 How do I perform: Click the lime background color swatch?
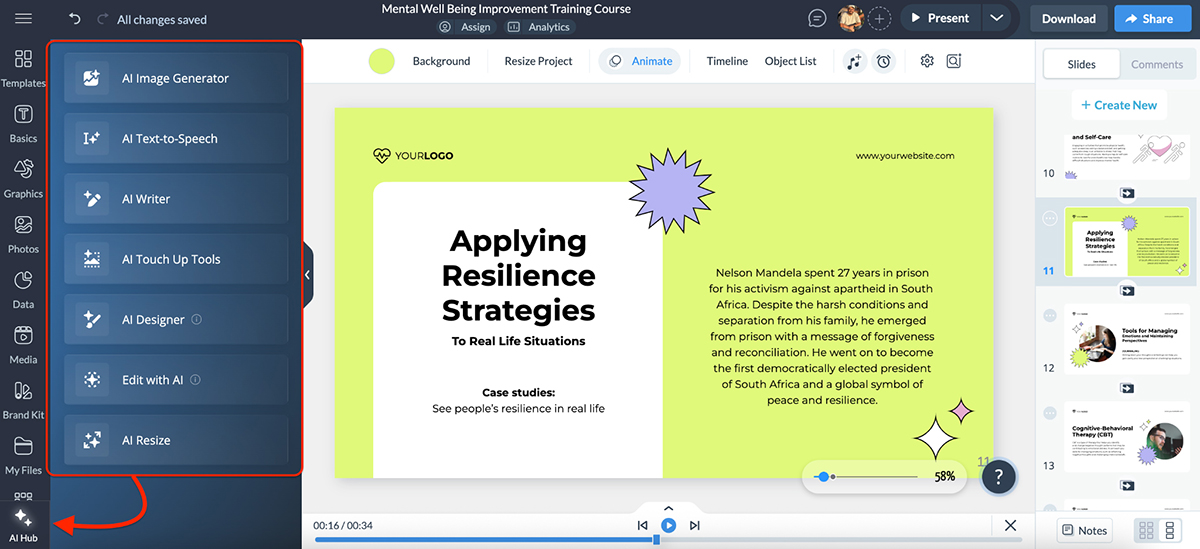point(381,61)
